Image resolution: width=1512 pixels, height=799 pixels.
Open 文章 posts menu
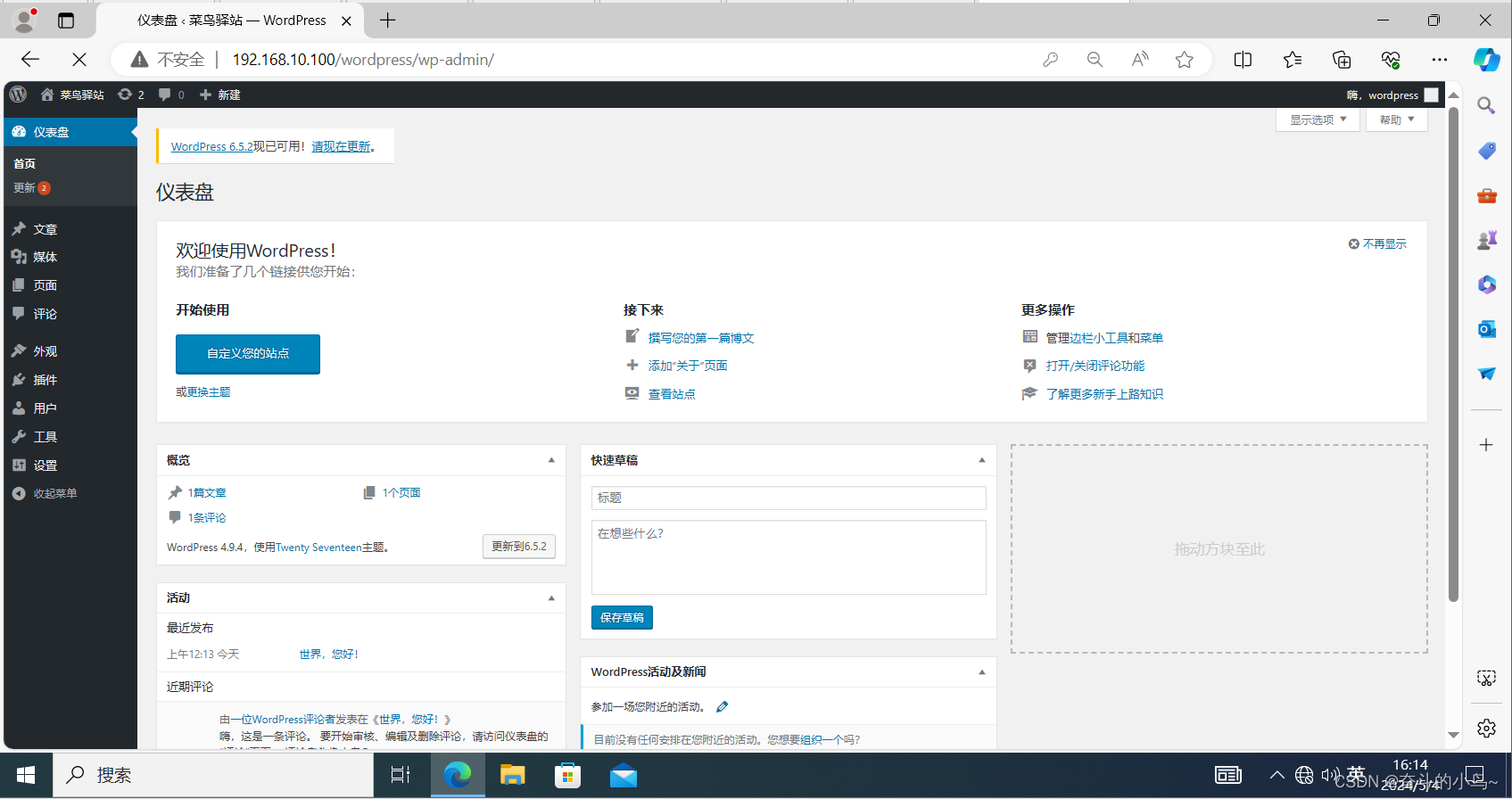click(70, 229)
